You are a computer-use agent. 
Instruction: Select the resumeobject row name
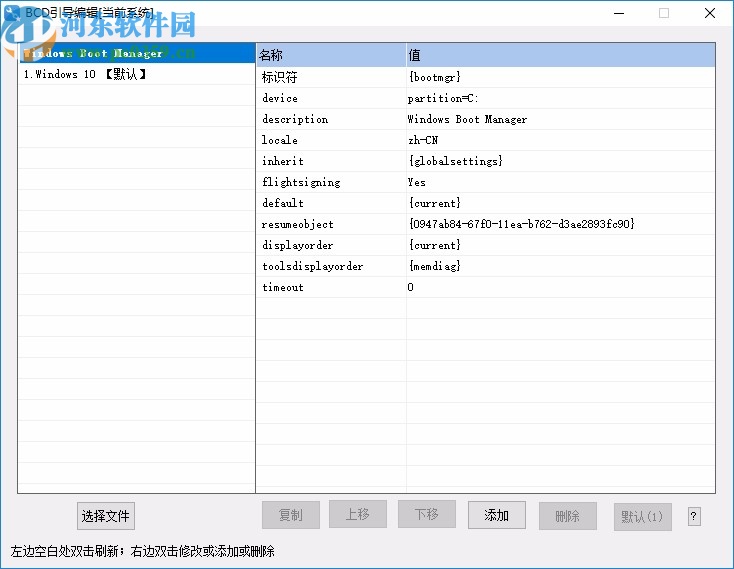point(298,224)
